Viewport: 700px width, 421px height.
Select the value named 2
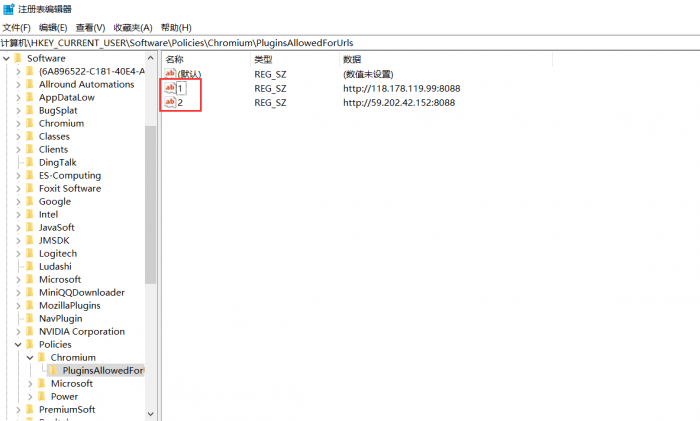pos(180,103)
